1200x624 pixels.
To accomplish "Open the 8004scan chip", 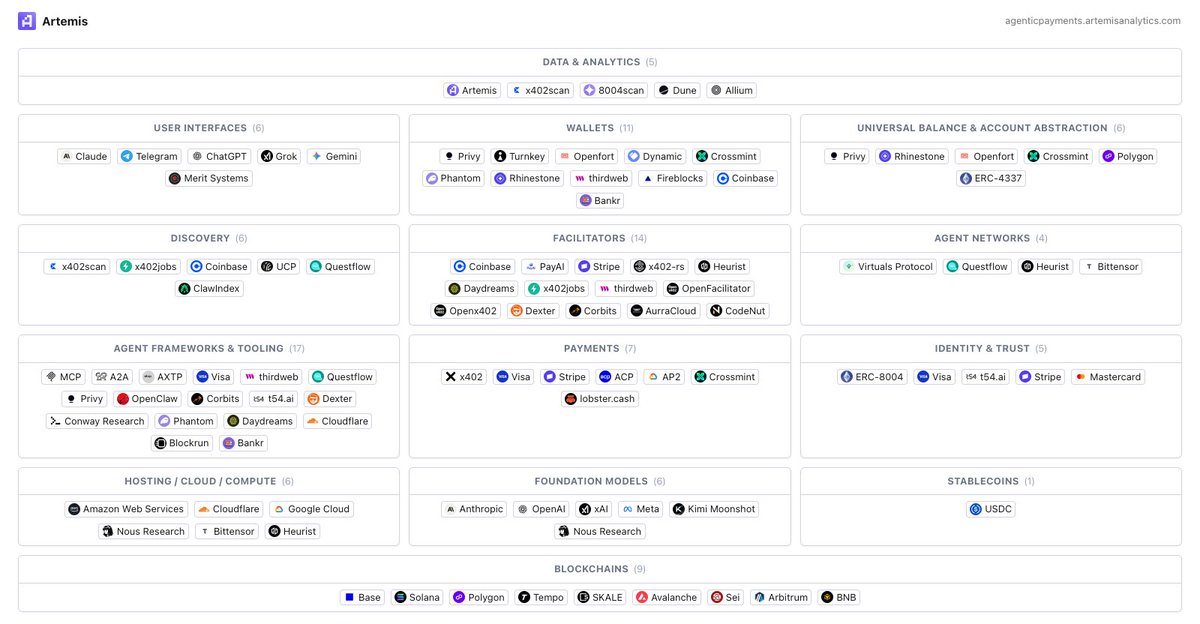I will 614,90.
